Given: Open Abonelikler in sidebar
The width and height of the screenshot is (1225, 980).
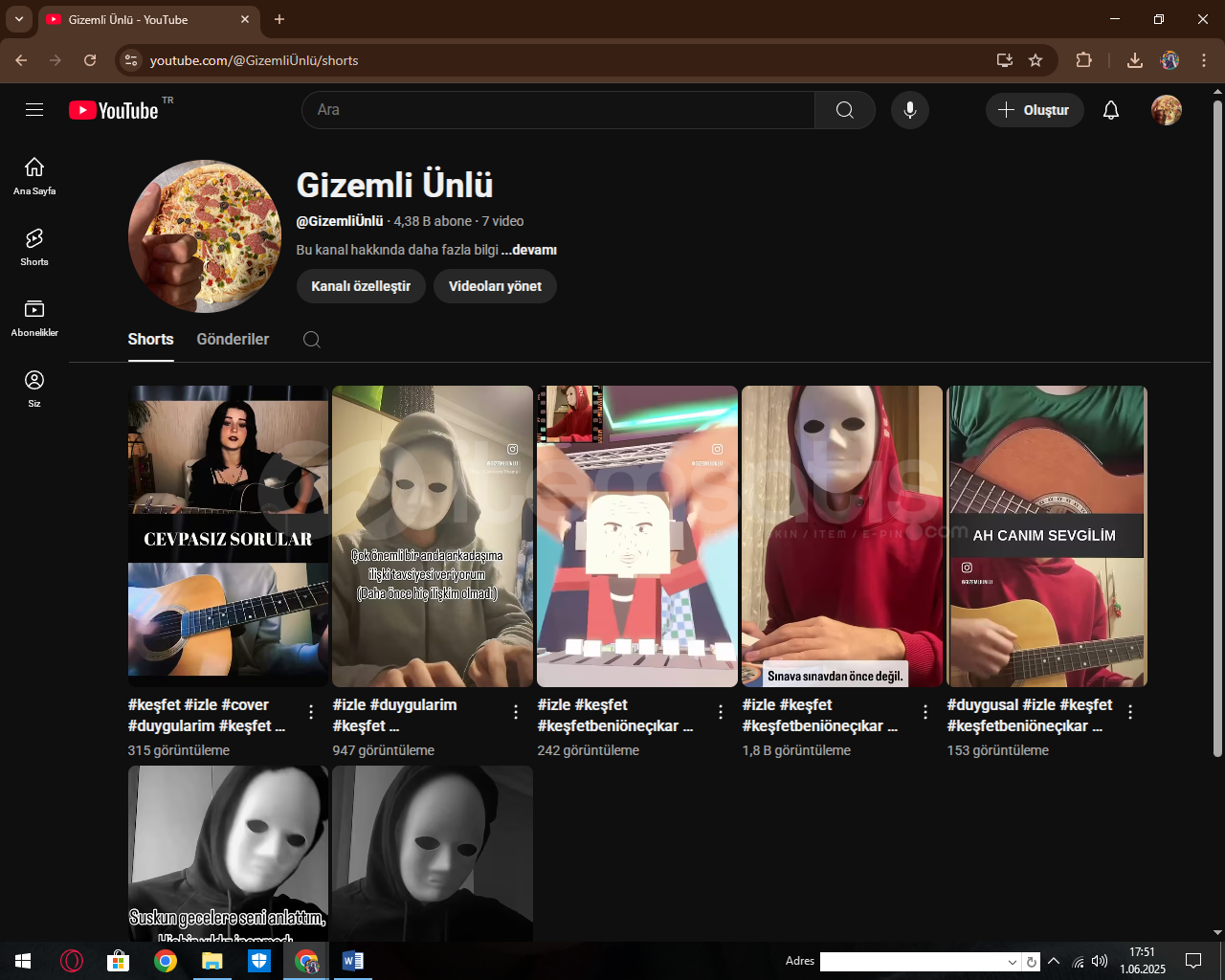Looking at the screenshot, I should point(34,318).
